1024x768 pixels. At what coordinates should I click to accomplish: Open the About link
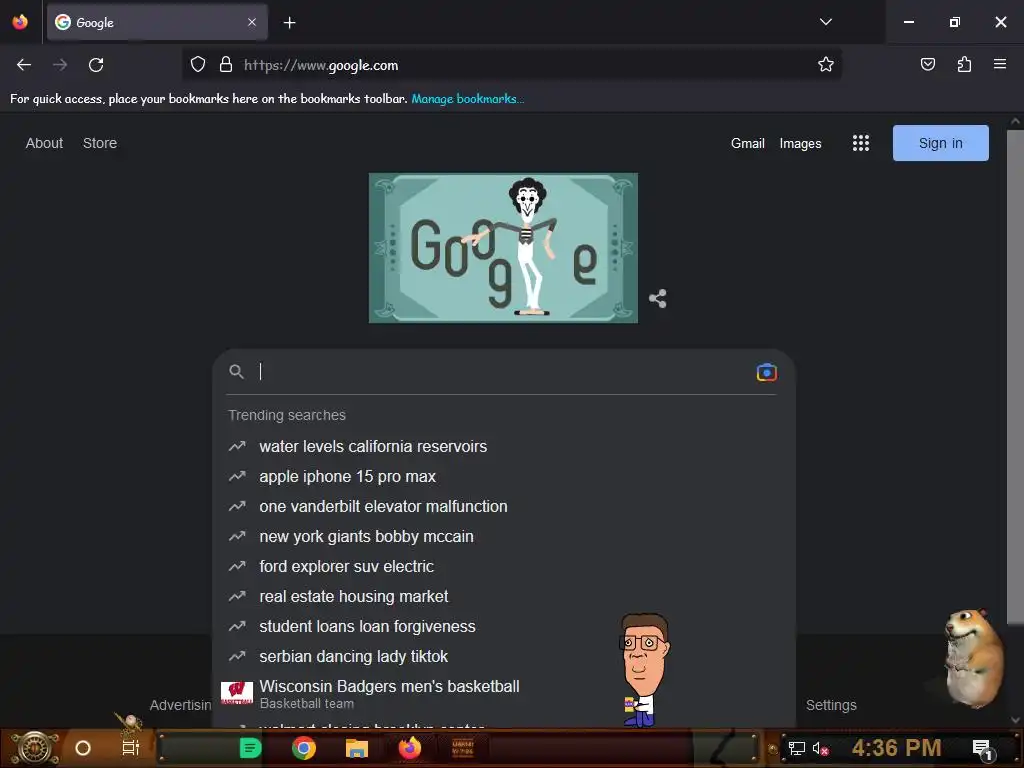coord(44,143)
